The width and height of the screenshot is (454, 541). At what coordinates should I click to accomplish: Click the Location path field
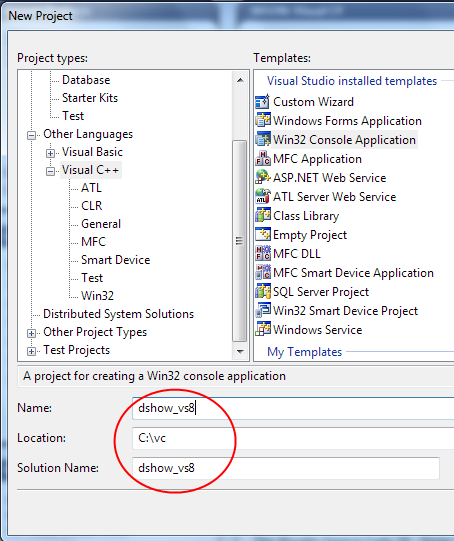[293, 438]
